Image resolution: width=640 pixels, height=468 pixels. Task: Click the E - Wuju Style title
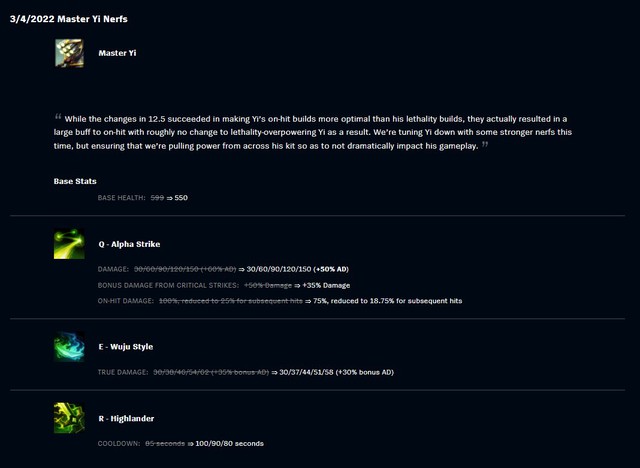(125, 347)
